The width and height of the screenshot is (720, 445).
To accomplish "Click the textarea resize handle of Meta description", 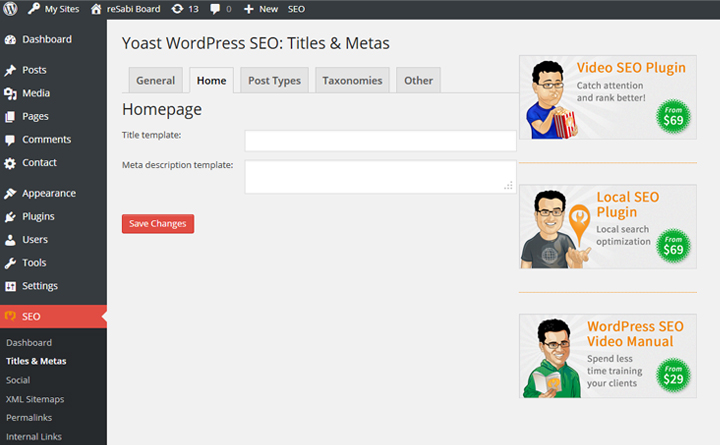I will [508, 186].
